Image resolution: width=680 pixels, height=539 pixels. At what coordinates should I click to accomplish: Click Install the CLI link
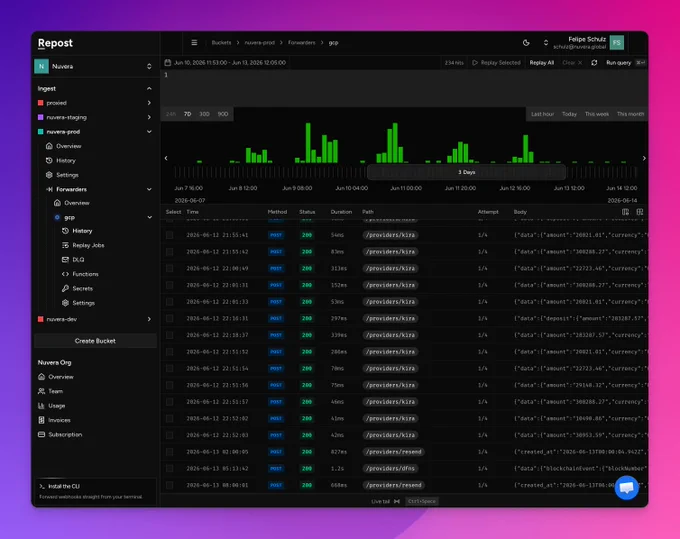click(x=64, y=486)
